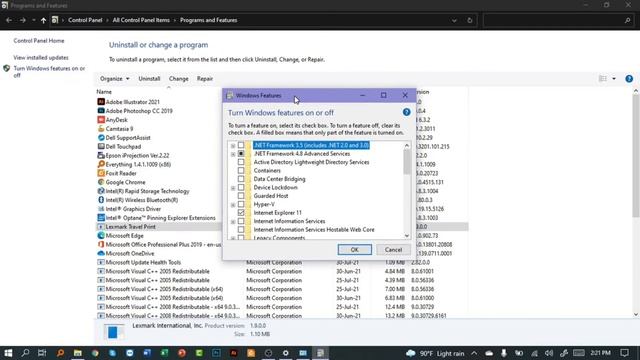Screen dimensions: 640x360
Task: Click taskbar clock showing 2:21 PM
Action: (x=600, y=353)
